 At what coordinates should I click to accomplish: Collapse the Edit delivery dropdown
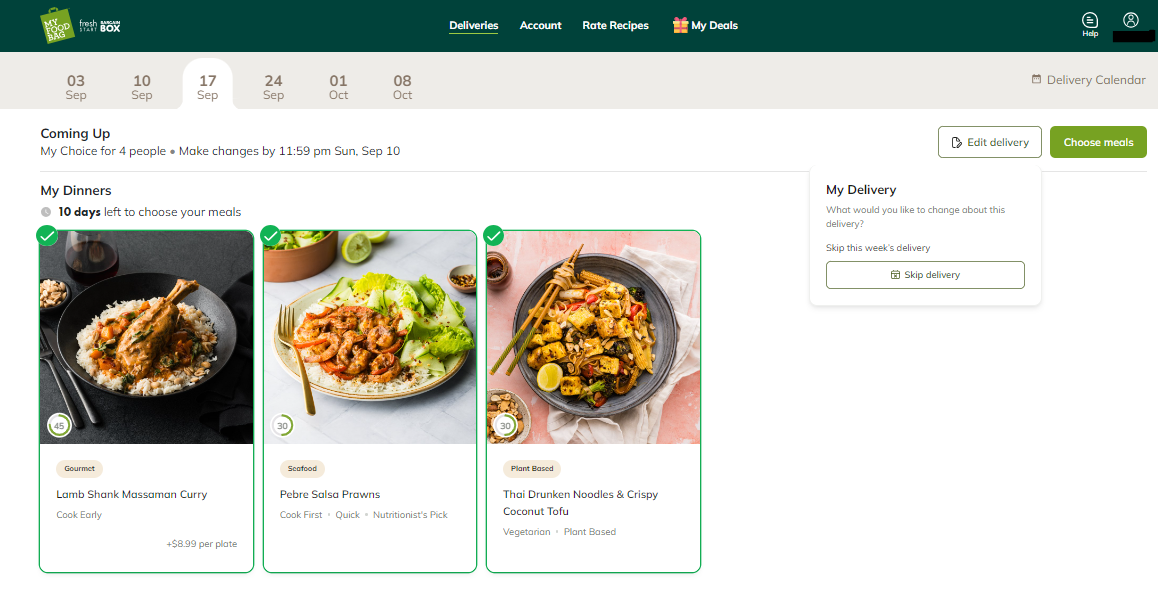(989, 142)
